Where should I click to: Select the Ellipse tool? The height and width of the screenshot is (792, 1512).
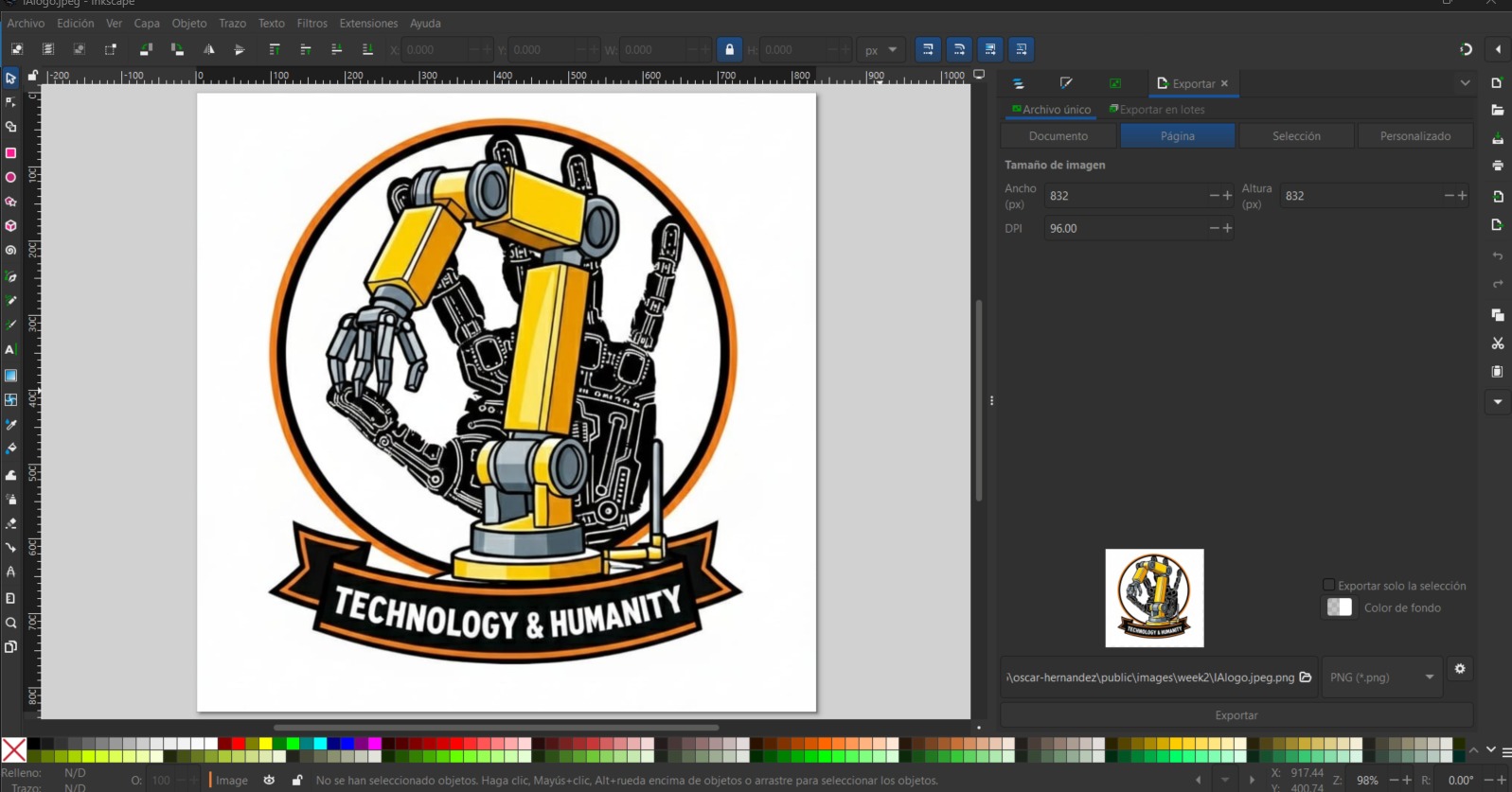click(10, 177)
